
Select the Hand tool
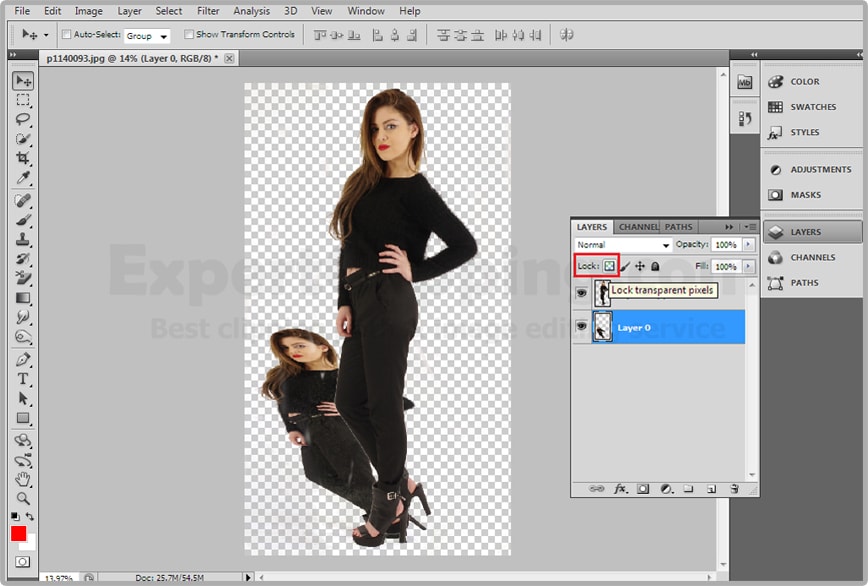23,479
